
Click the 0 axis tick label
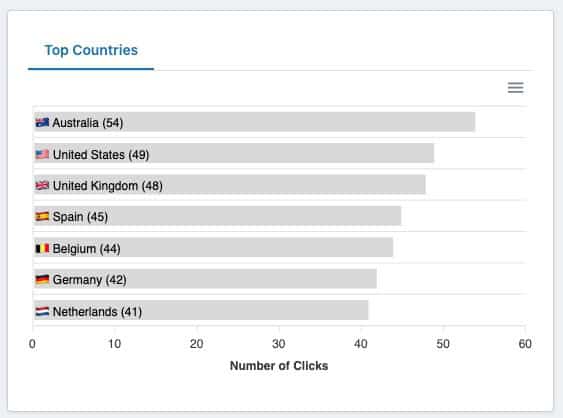click(32, 344)
